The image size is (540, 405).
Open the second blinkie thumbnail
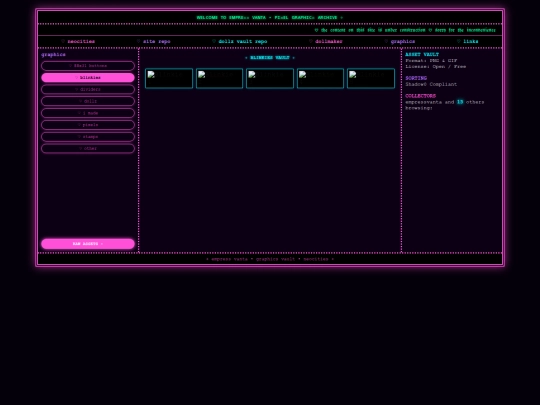click(x=219, y=79)
